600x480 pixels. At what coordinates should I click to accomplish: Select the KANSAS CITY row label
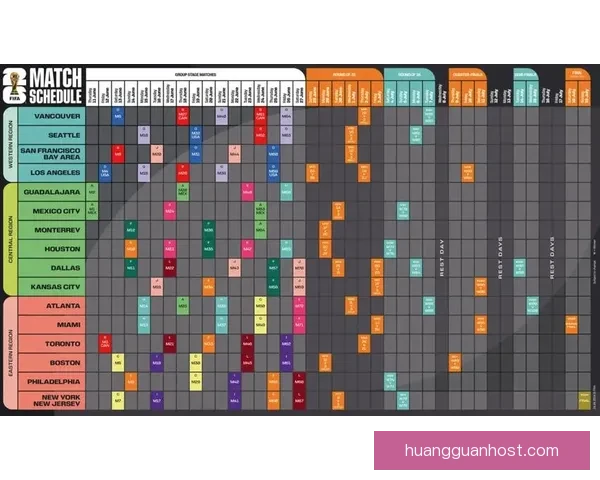52,287
